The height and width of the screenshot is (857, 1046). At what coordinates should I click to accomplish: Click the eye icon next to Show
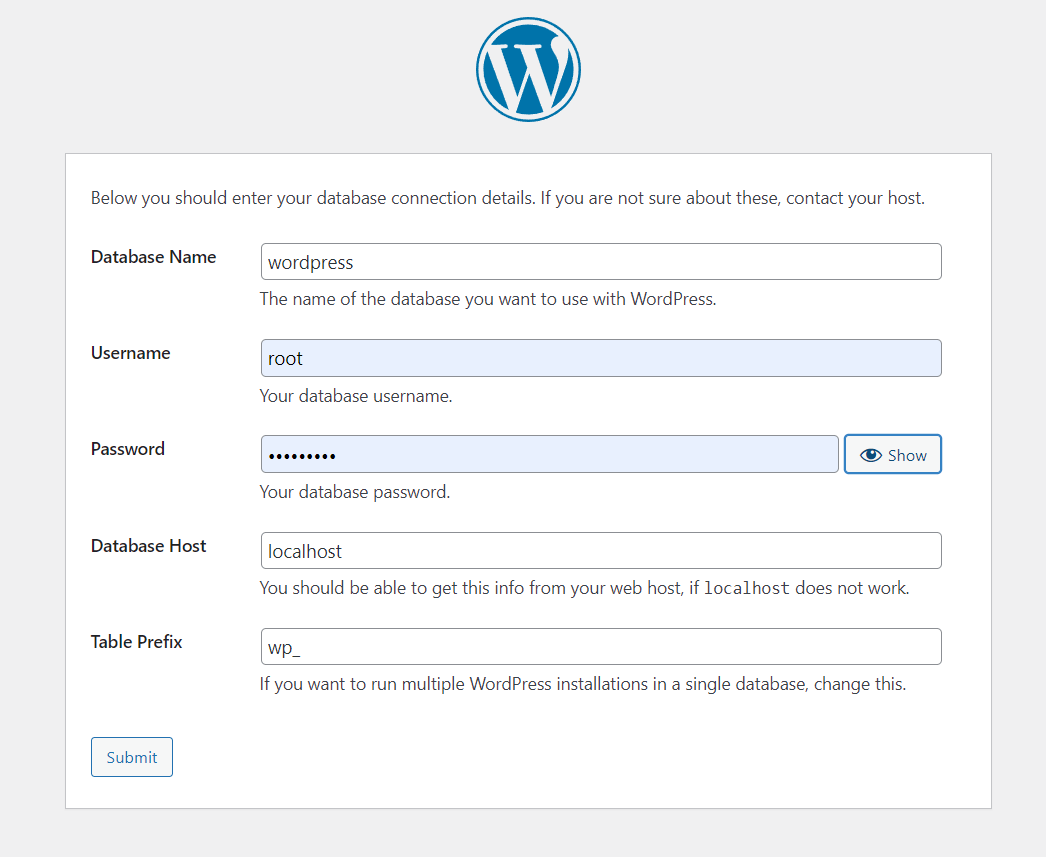tap(869, 454)
